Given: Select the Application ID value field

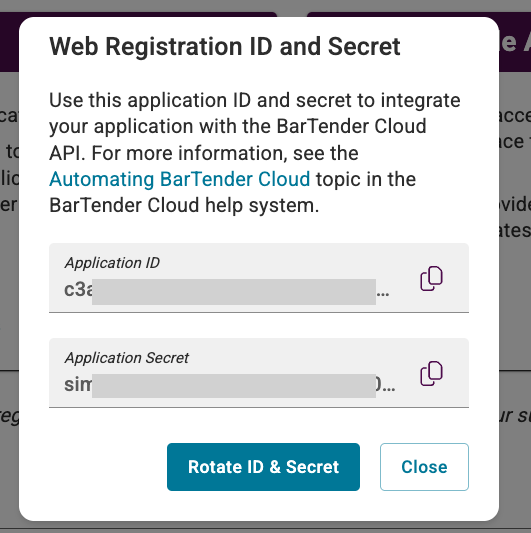Looking at the screenshot, I should [259, 278].
